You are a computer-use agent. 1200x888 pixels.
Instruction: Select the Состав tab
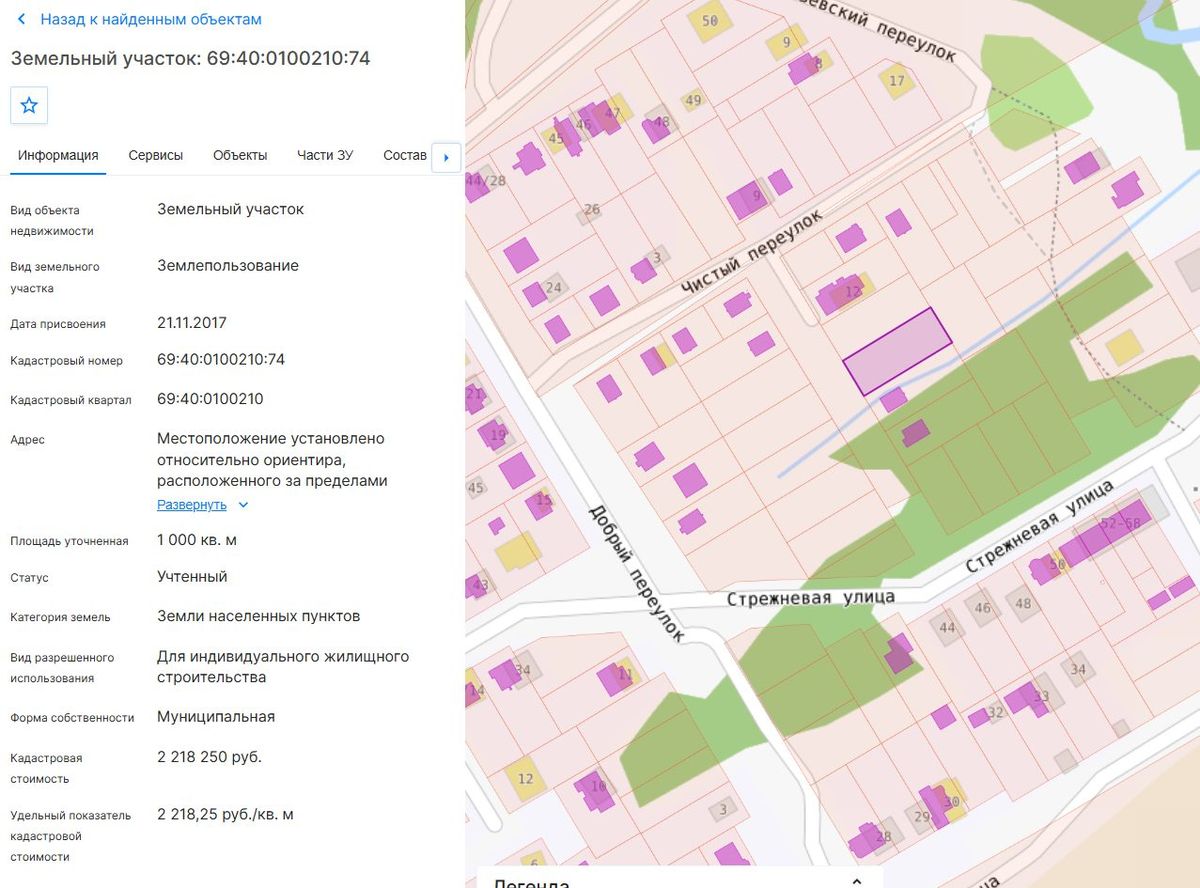405,155
